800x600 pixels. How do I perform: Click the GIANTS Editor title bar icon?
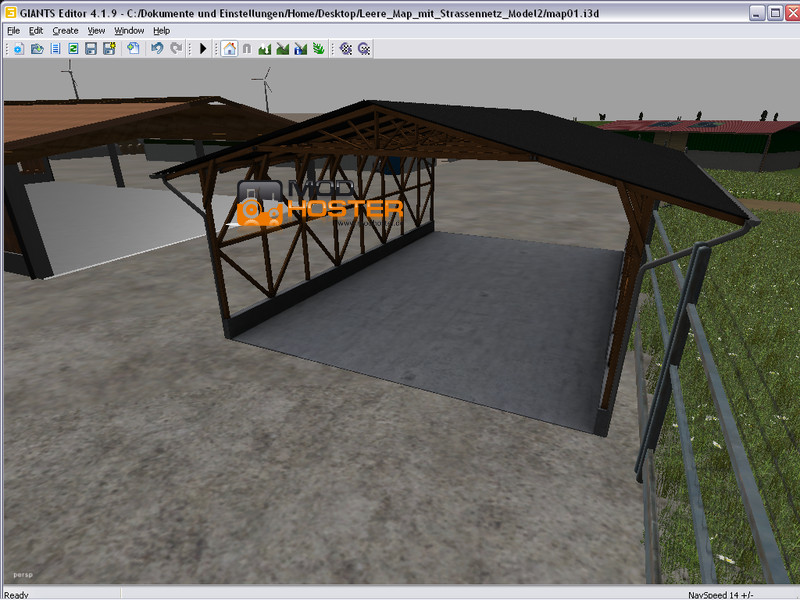coord(10,13)
